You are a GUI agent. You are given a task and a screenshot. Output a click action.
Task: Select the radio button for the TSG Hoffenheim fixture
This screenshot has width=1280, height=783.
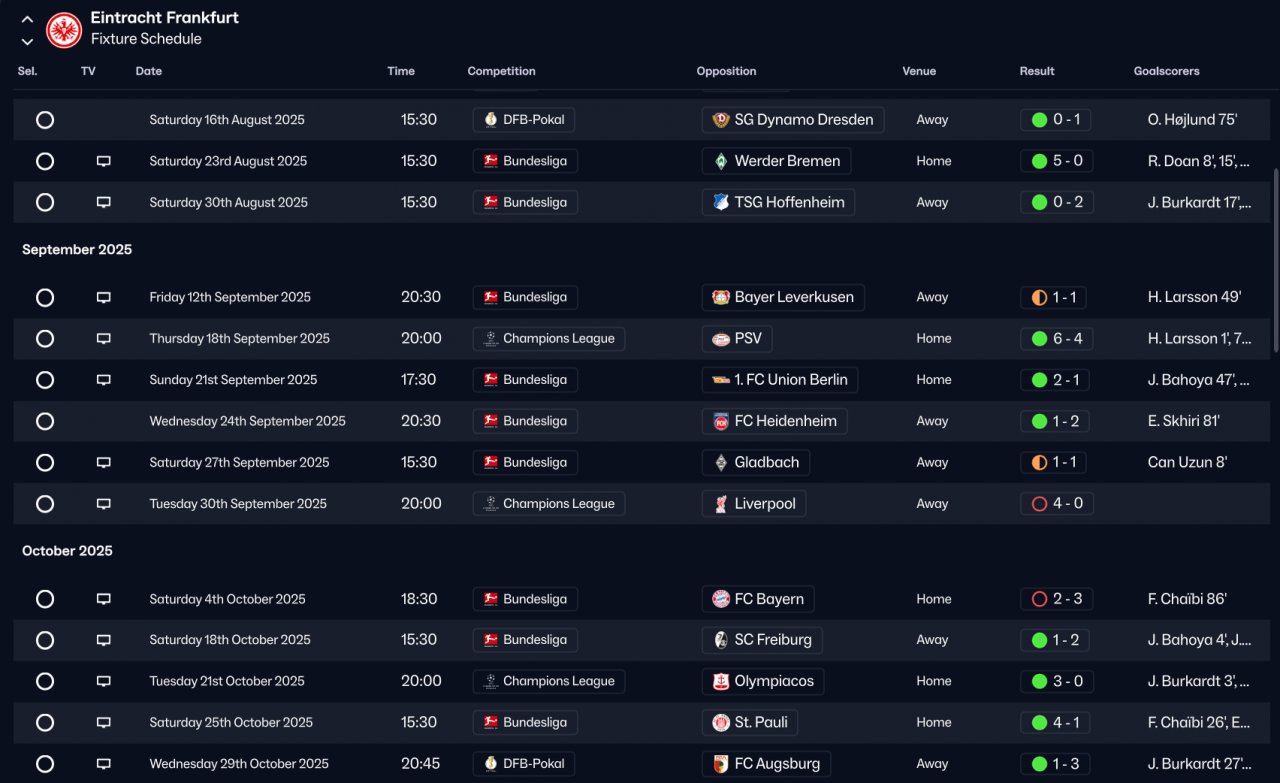pos(45,202)
